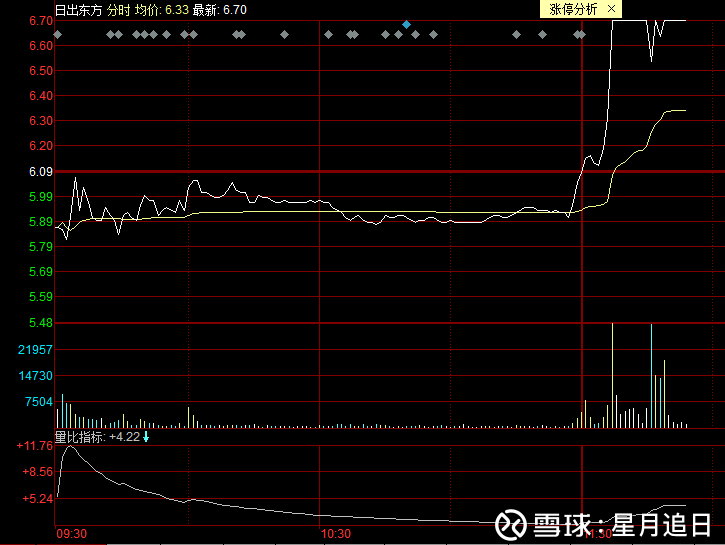Click the 分时 chart mode label
The width and height of the screenshot is (725, 545).
118,10
